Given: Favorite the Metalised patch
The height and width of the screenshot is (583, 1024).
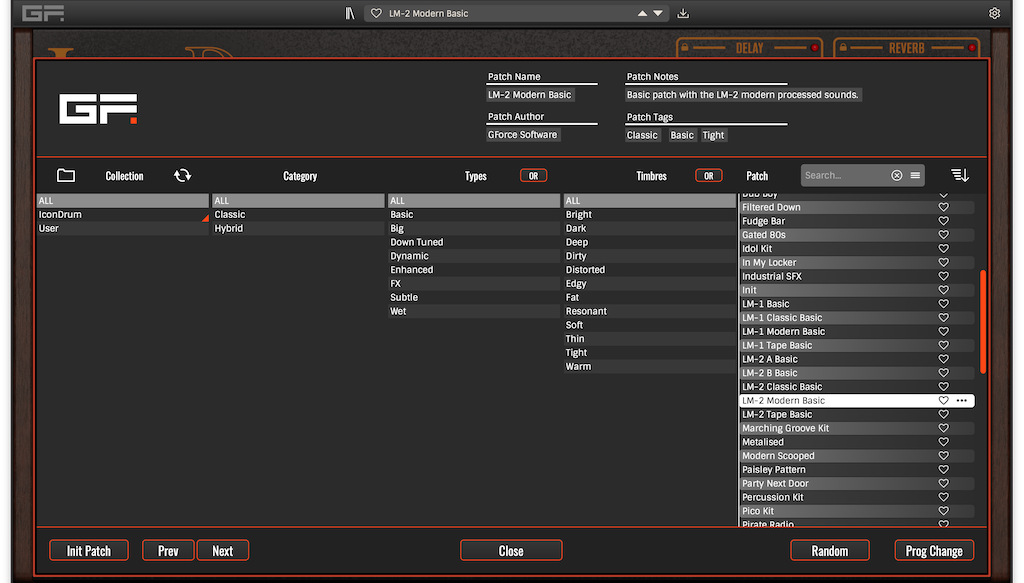Looking at the screenshot, I should 944,442.
